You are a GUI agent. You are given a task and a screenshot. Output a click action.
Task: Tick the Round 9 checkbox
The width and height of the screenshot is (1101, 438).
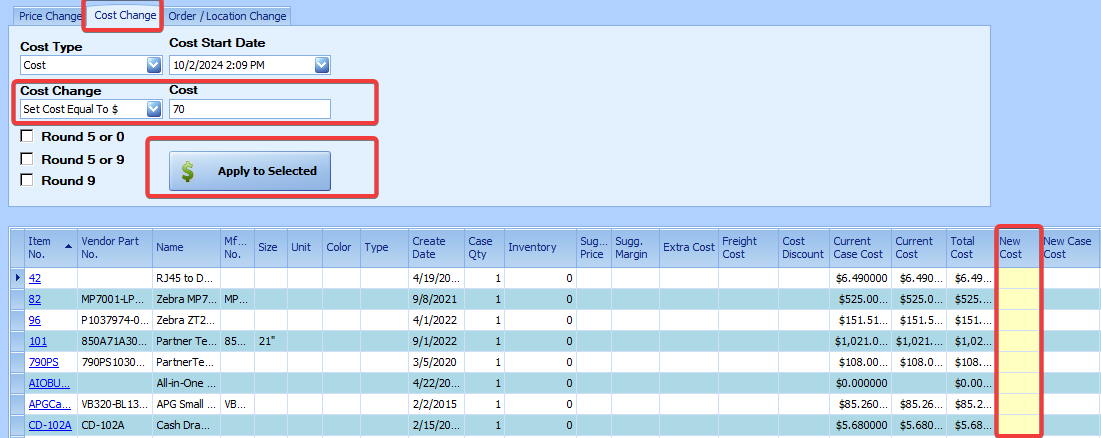click(x=28, y=180)
